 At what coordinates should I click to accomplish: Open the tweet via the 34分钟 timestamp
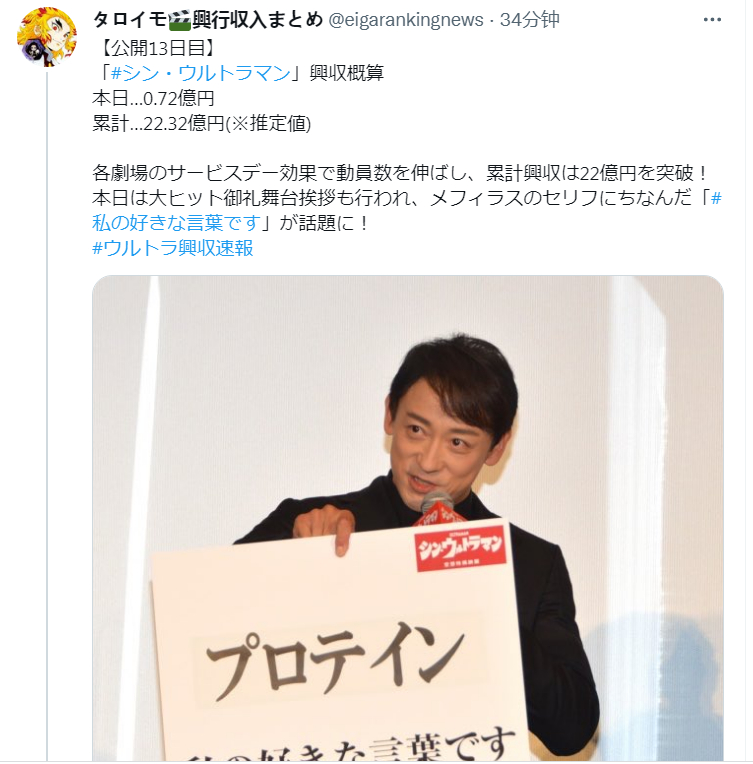tap(529, 20)
